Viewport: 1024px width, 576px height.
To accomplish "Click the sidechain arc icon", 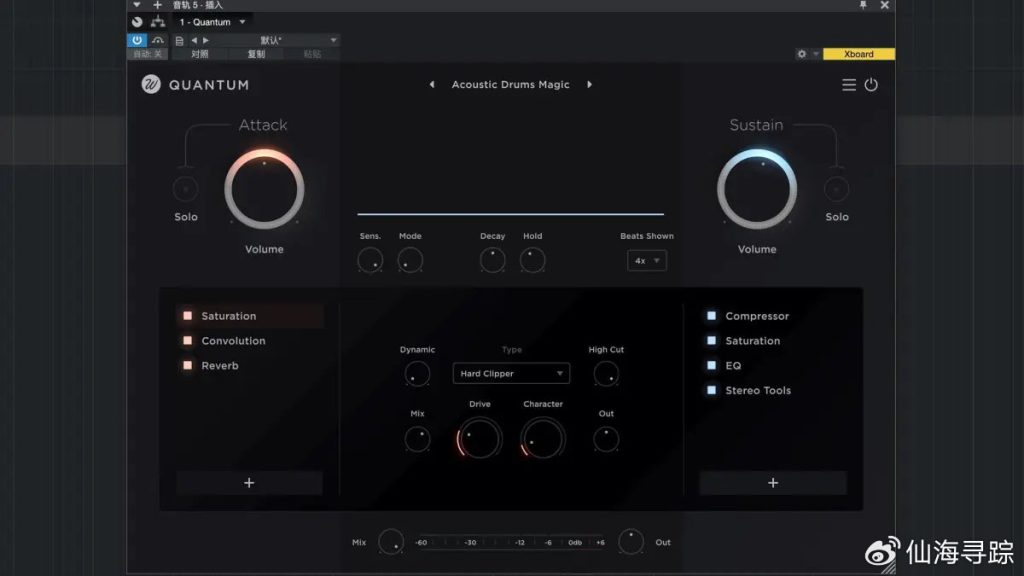I will click(x=157, y=40).
